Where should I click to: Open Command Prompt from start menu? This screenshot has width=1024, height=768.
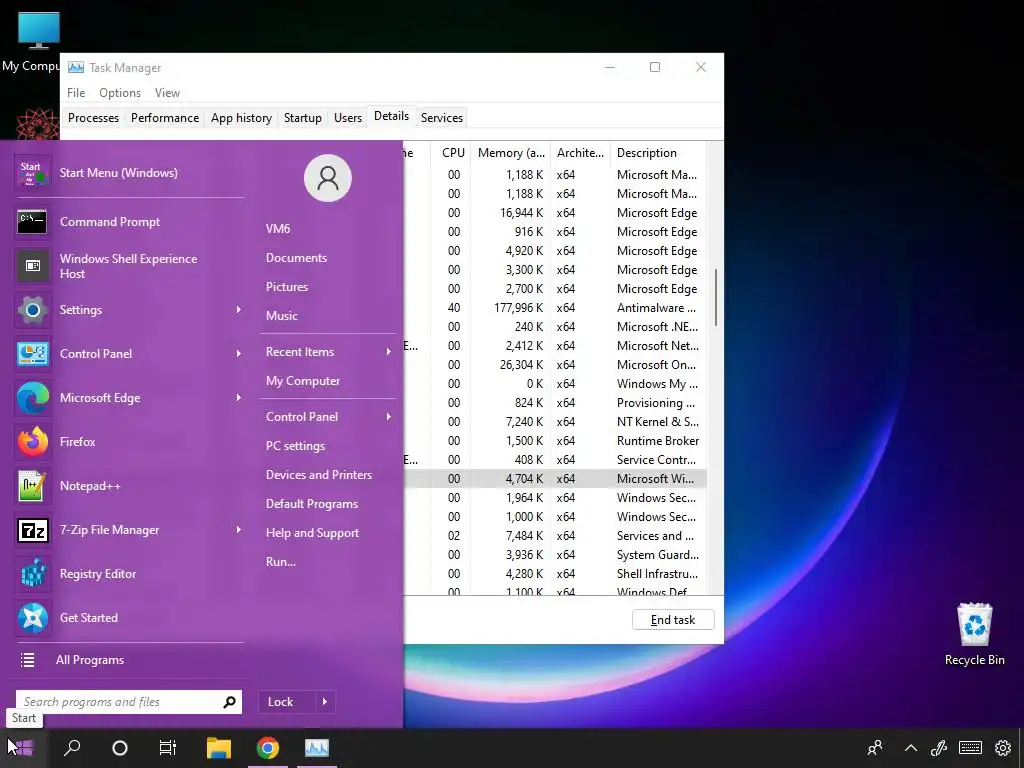129,222
